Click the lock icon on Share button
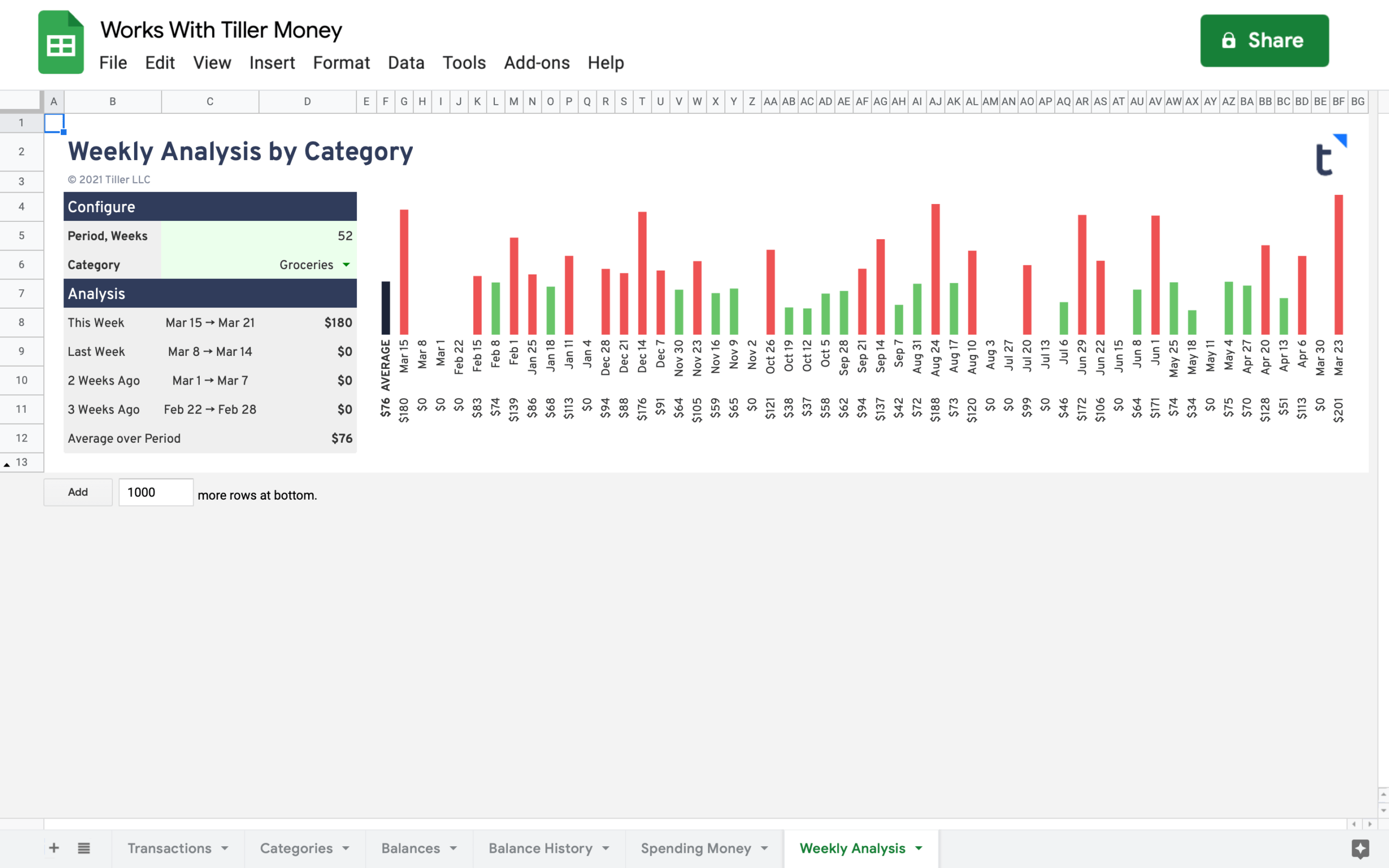 [1228, 41]
